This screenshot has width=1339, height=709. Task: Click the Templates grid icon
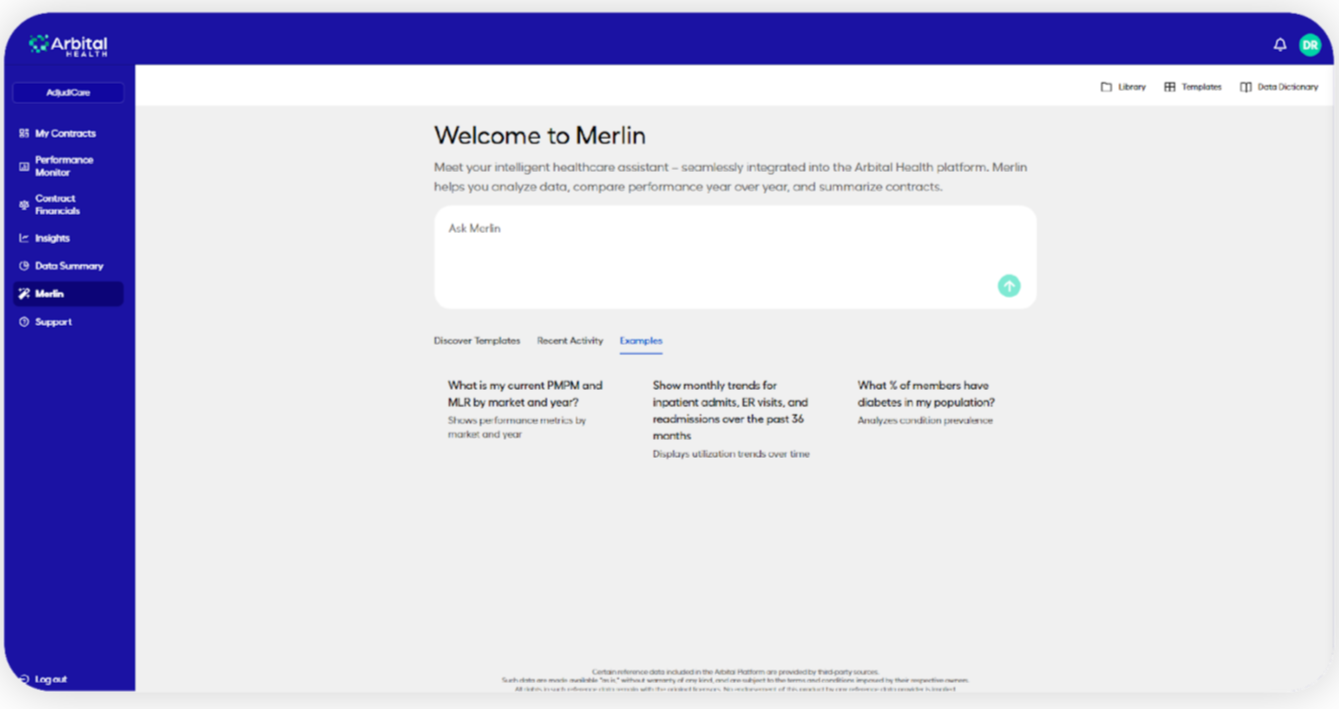[1169, 87]
